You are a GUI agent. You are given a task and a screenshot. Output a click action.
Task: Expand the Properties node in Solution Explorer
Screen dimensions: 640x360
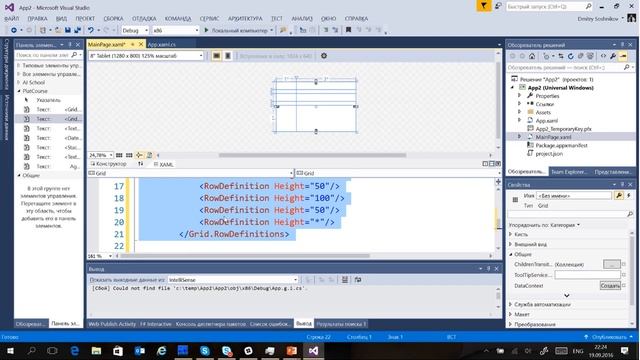click(x=520, y=96)
